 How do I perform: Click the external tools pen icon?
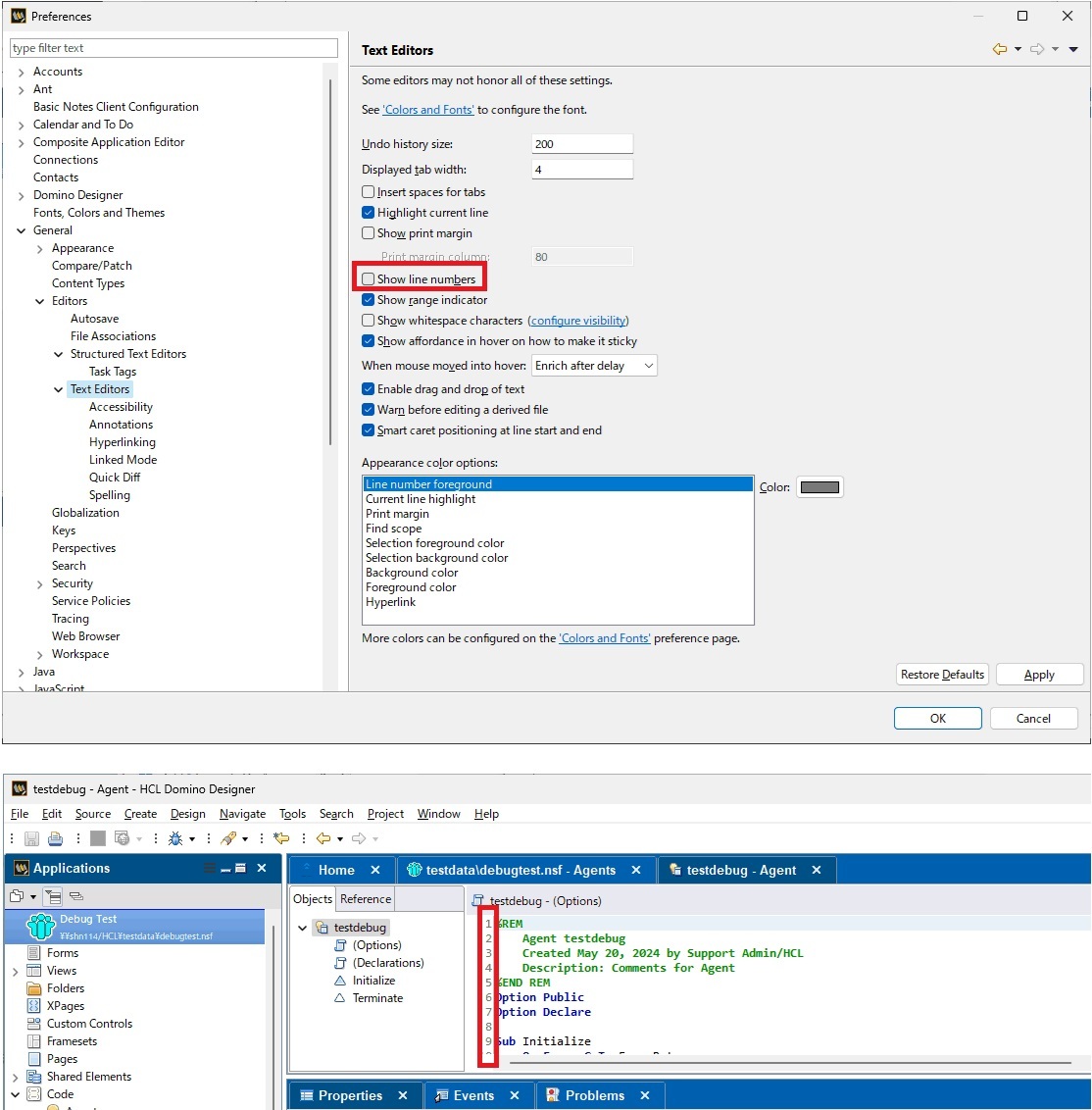(228, 838)
